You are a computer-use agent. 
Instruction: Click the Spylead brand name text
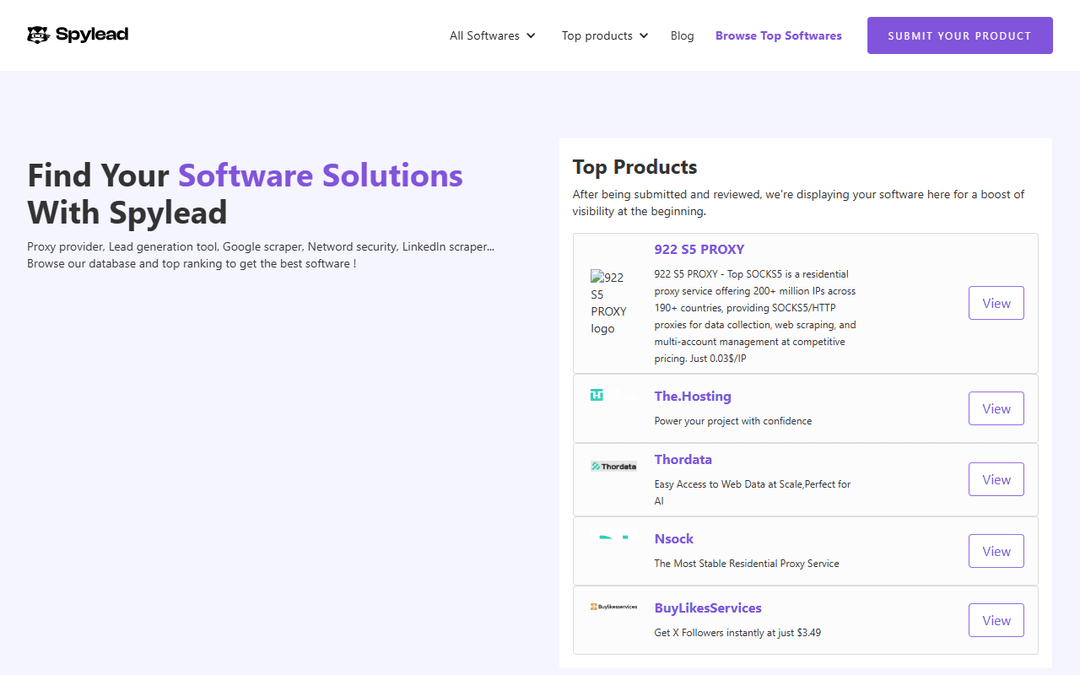click(x=92, y=34)
